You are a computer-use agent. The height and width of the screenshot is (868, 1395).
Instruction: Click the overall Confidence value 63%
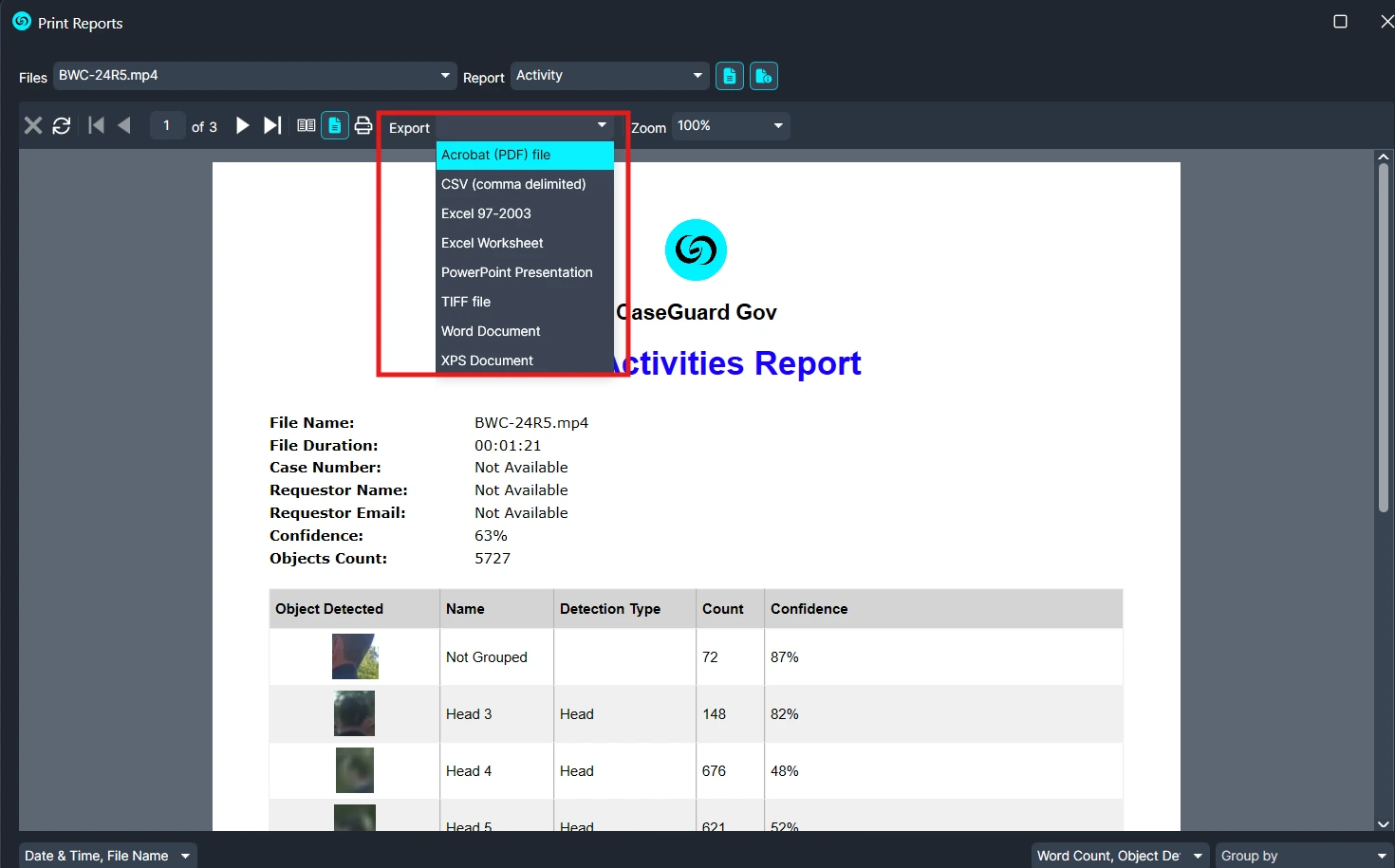tap(491, 536)
